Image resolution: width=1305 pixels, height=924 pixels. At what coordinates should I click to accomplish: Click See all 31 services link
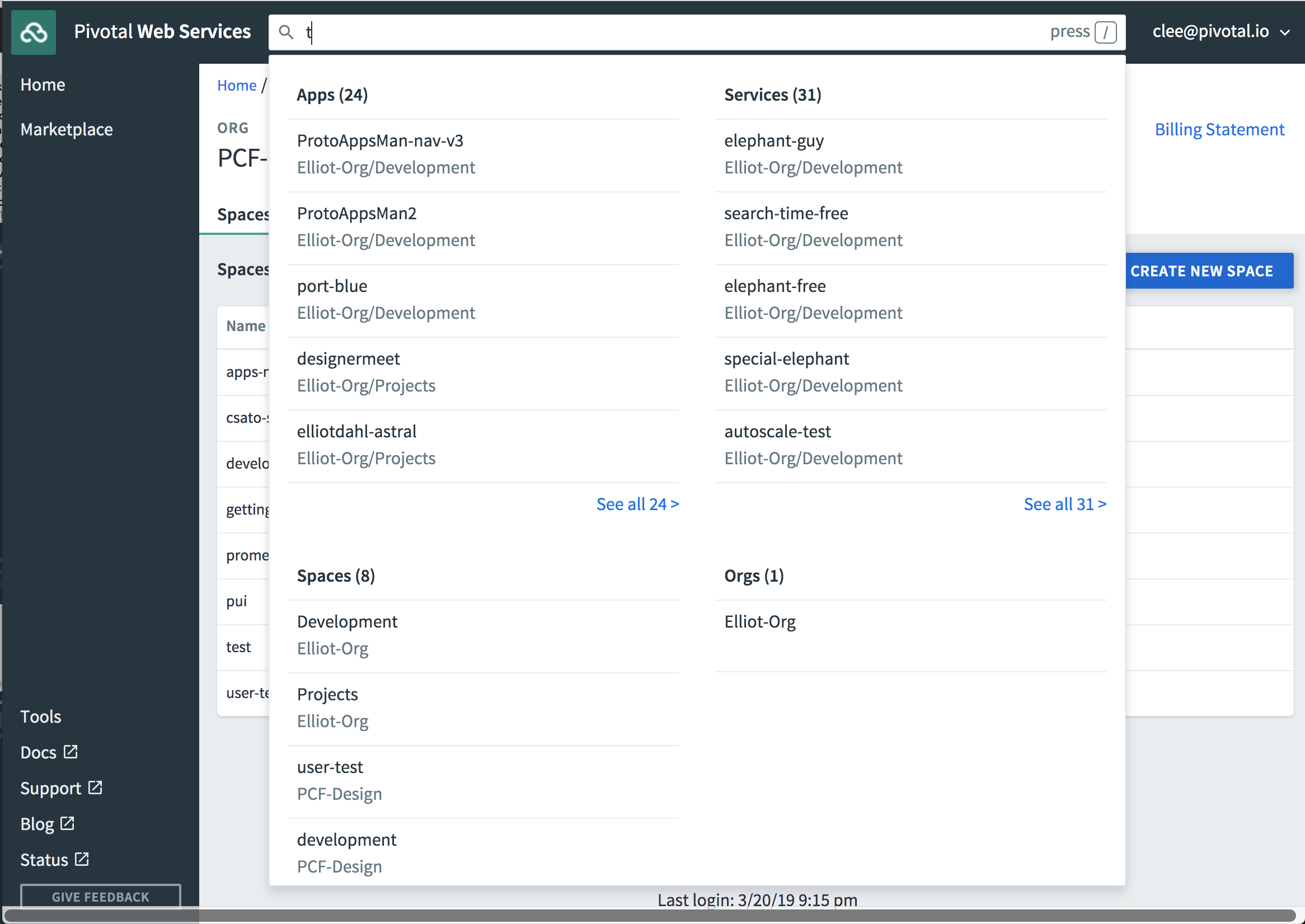(x=1065, y=504)
